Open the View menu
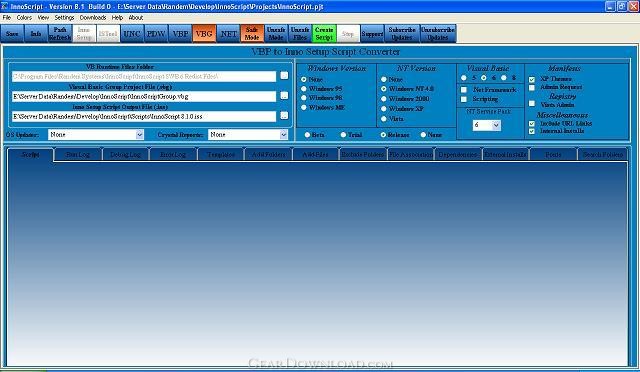 click(x=43, y=18)
